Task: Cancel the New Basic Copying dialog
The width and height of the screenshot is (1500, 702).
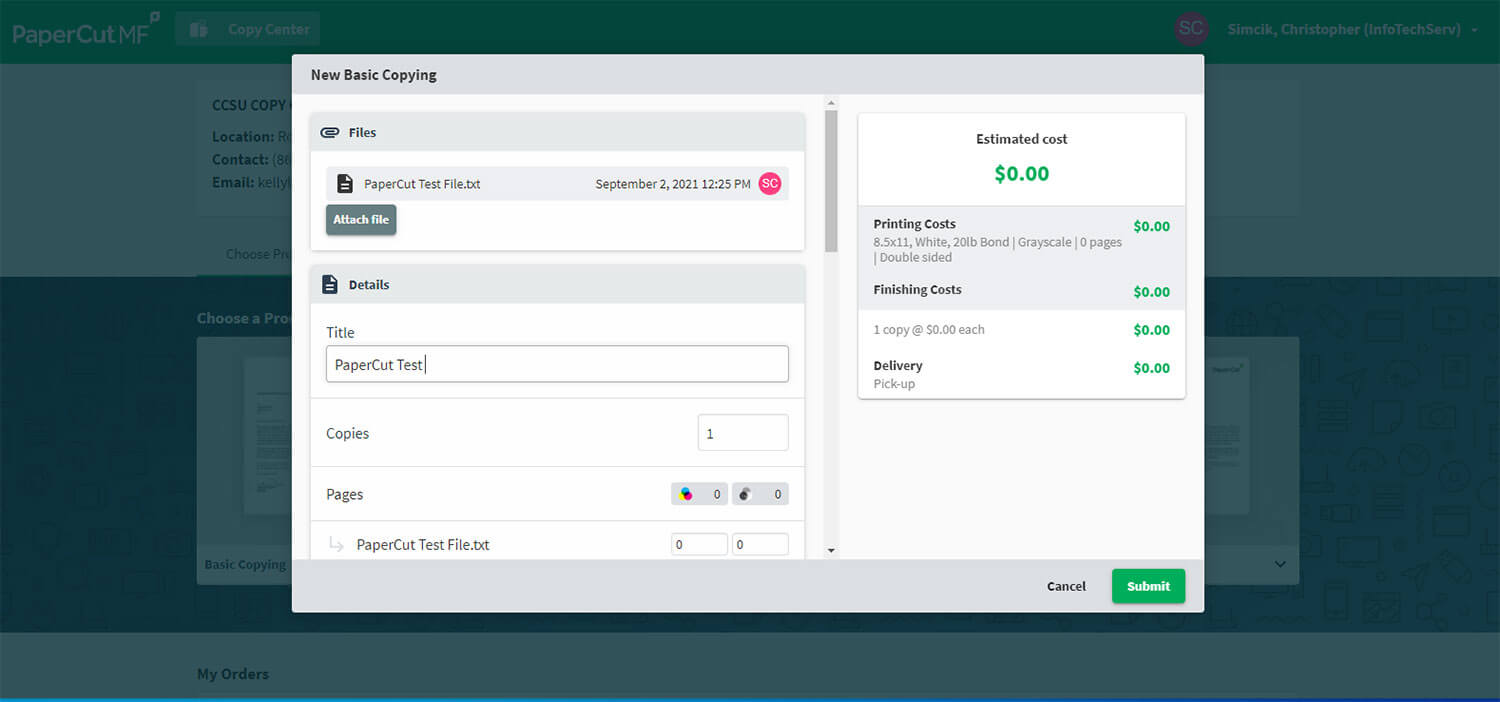Action: [1066, 586]
